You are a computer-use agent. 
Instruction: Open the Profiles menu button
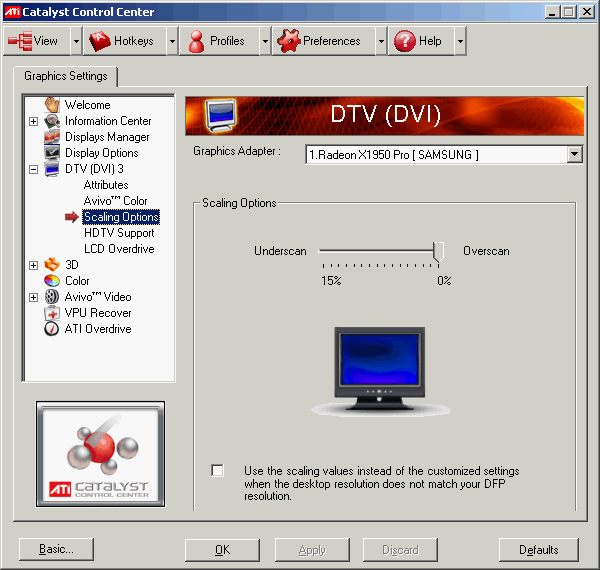pyautogui.click(x=220, y=41)
